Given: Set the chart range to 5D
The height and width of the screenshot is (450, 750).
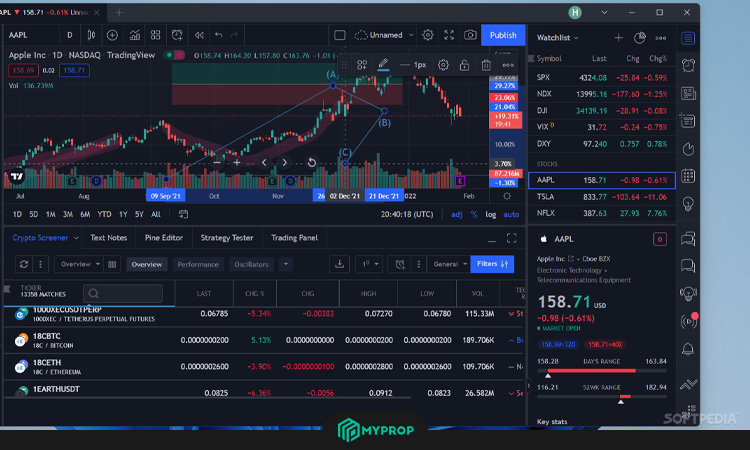Looking at the screenshot, I should [33, 214].
